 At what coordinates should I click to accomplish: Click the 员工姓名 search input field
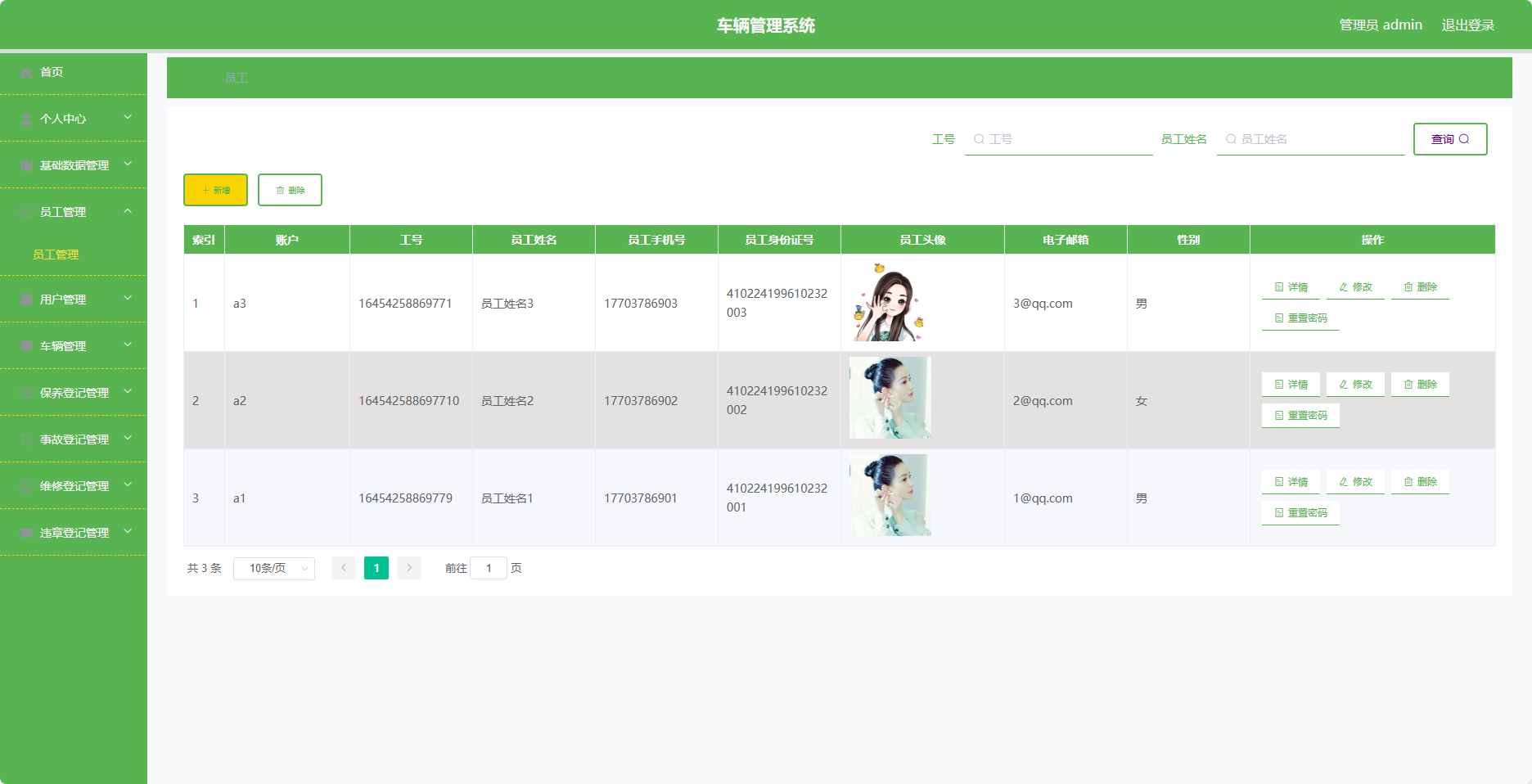[1310, 139]
